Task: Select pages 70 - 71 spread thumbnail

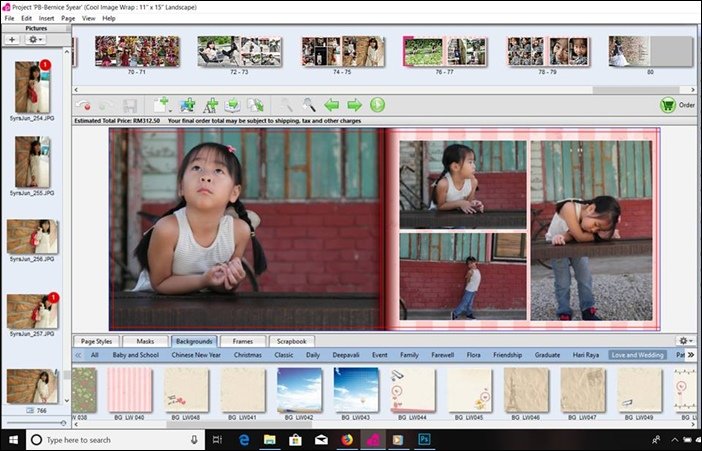Action: [137, 52]
